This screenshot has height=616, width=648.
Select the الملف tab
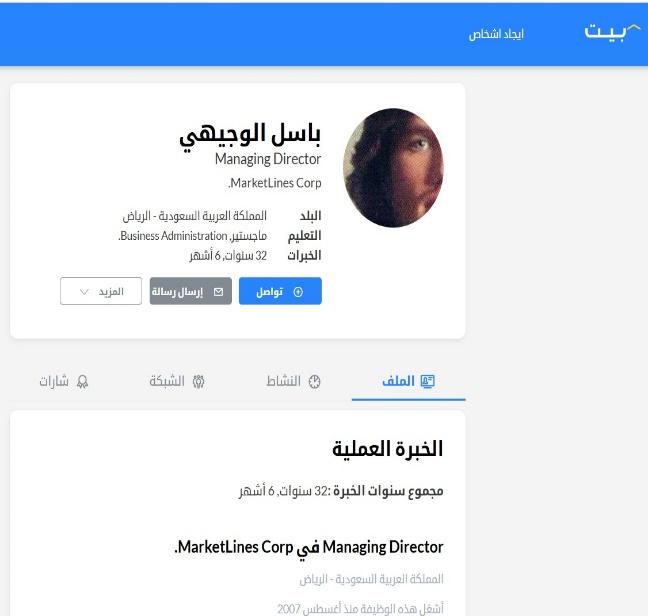click(408, 381)
